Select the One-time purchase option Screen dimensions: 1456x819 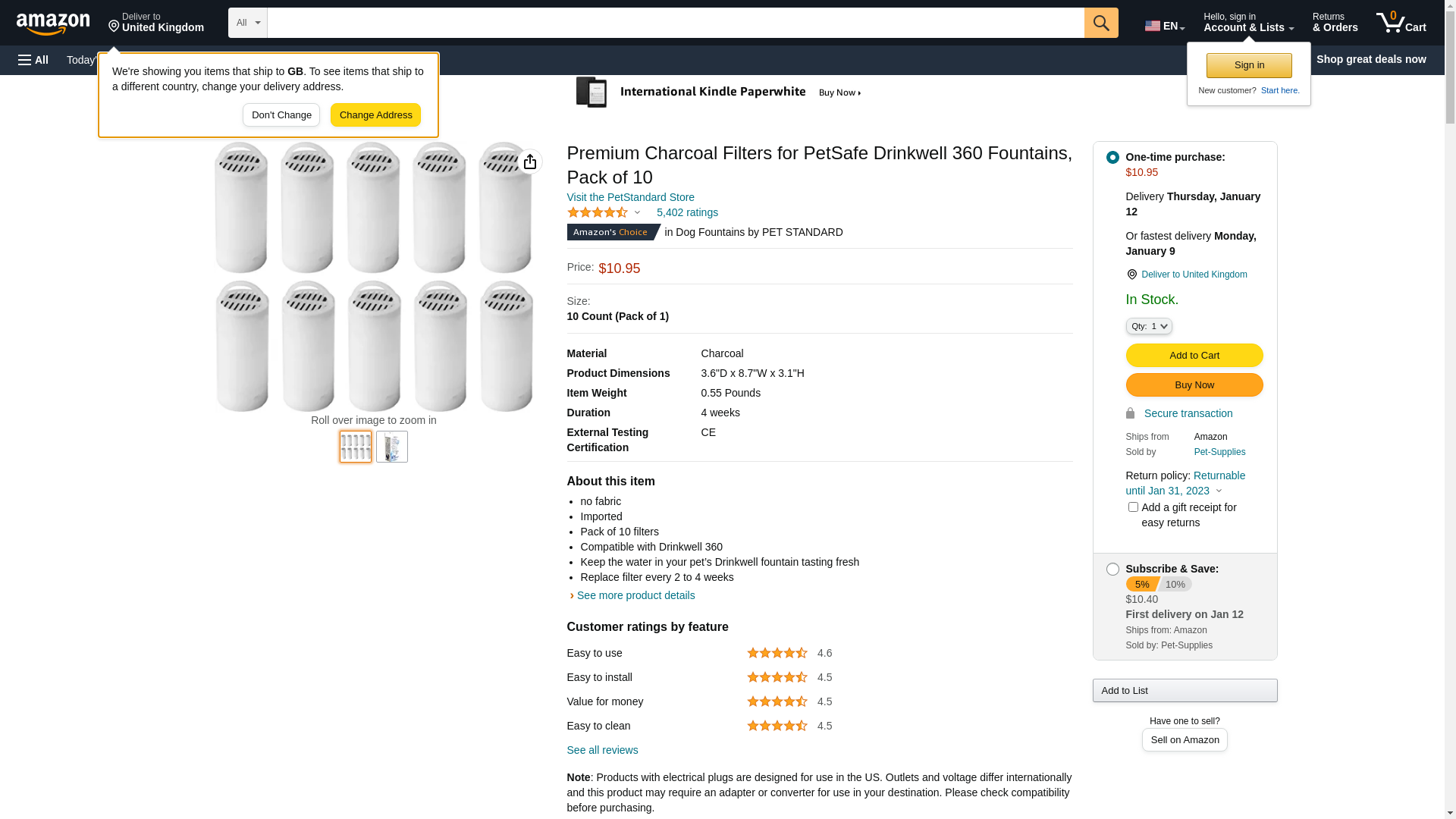pyautogui.click(x=1112, y=158)
